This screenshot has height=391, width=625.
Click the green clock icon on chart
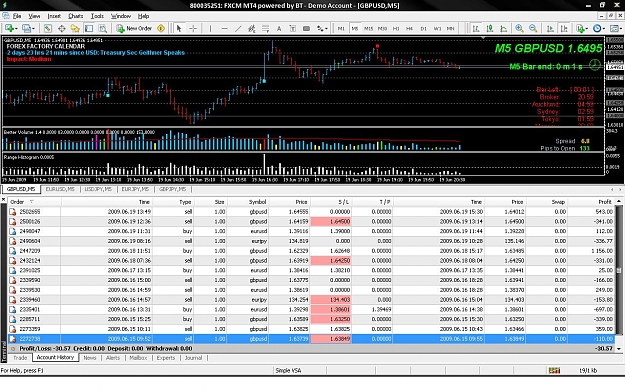595,65
